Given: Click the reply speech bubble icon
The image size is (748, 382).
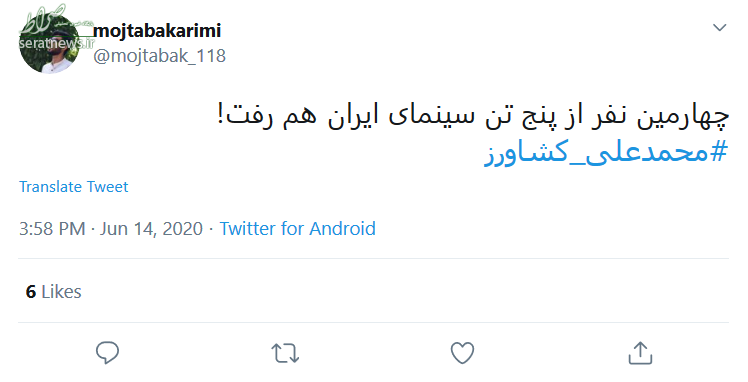Looking at the screenshot, I should 107,353.
